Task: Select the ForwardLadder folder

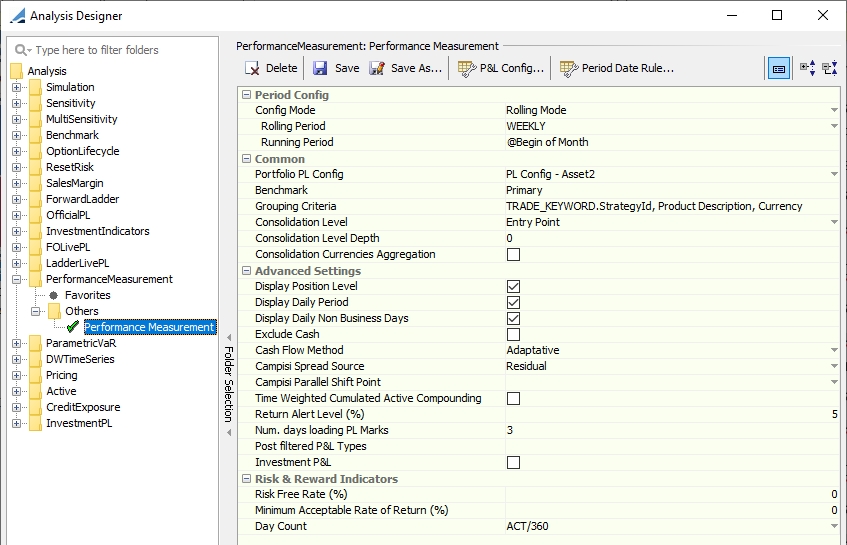Action: [82, 199]
